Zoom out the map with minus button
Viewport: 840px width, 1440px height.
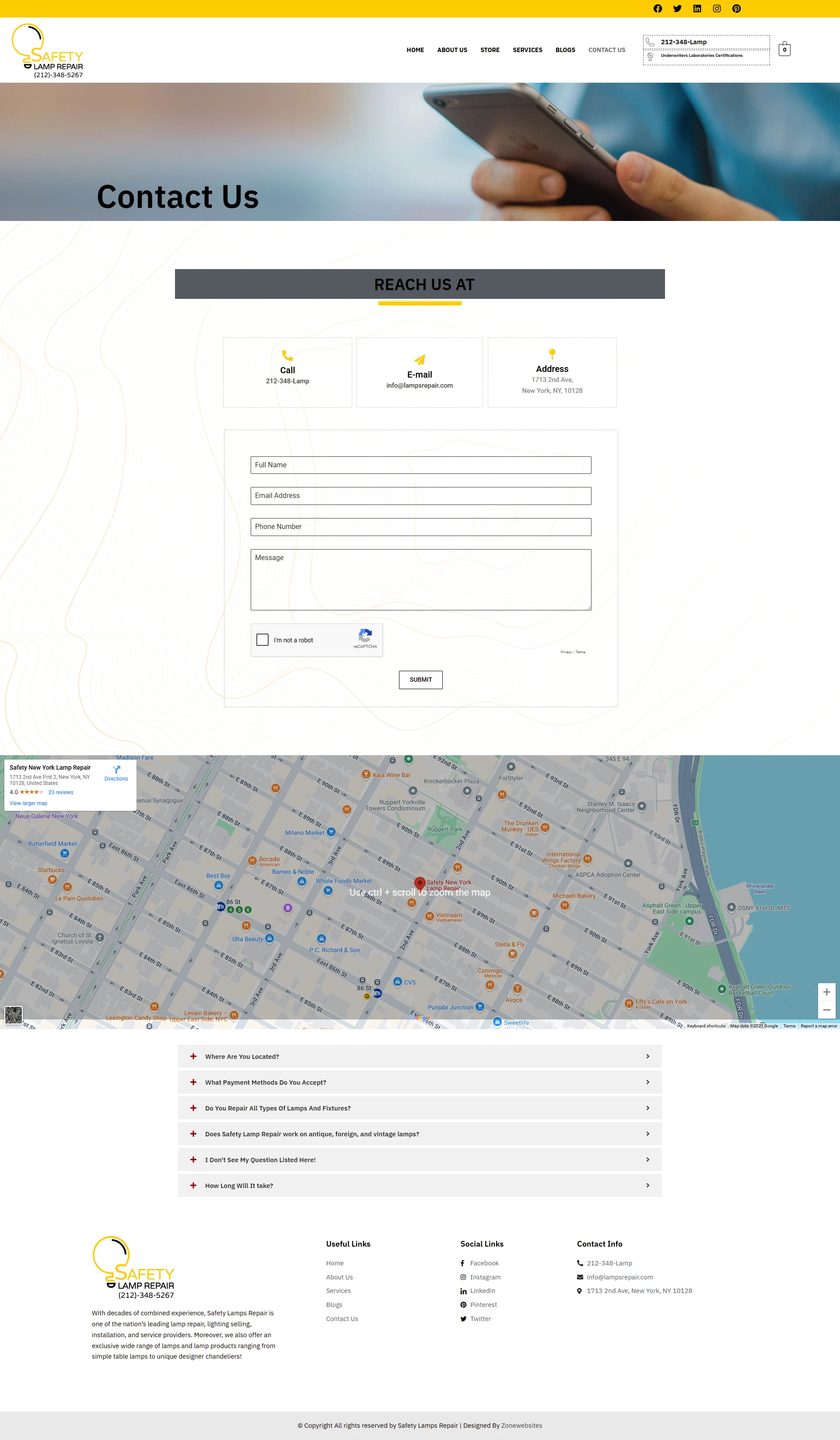tap(826, 1010)
